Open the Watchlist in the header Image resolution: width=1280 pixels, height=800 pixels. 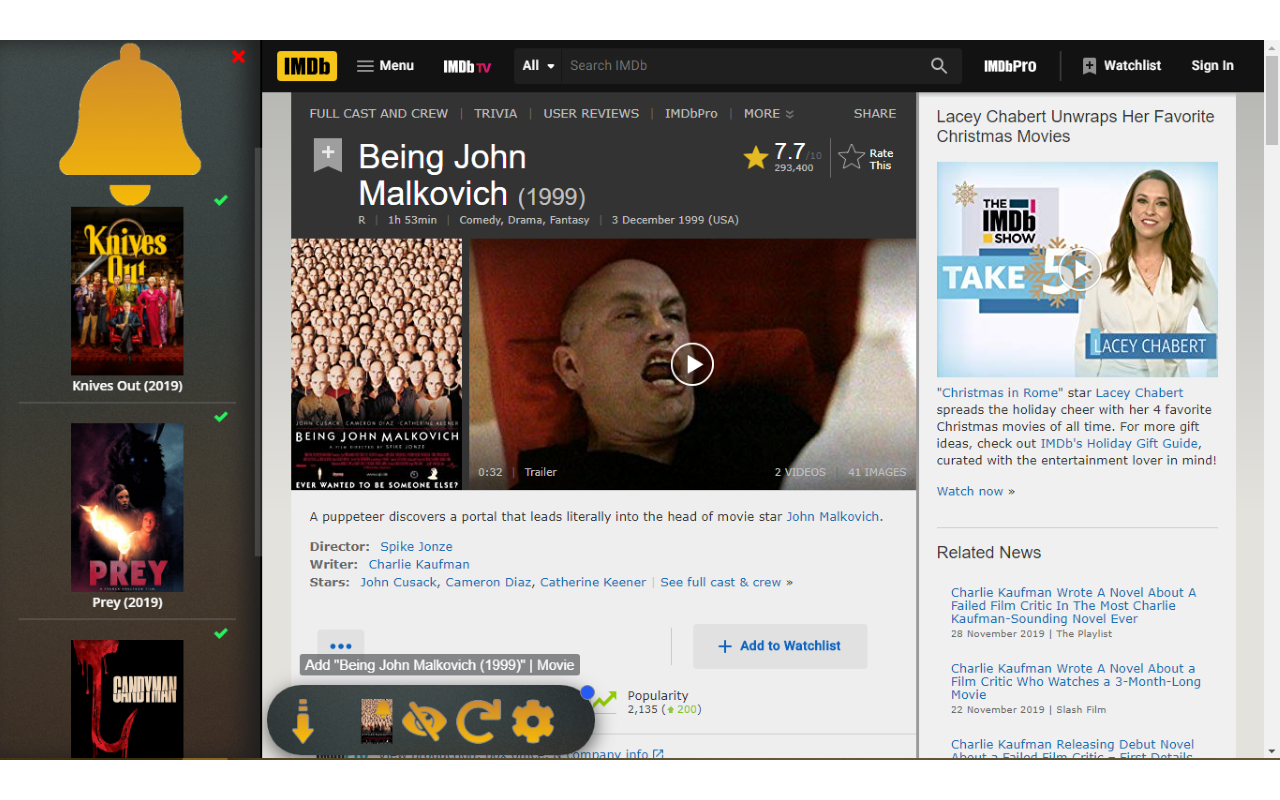(x=1121, y=66)
